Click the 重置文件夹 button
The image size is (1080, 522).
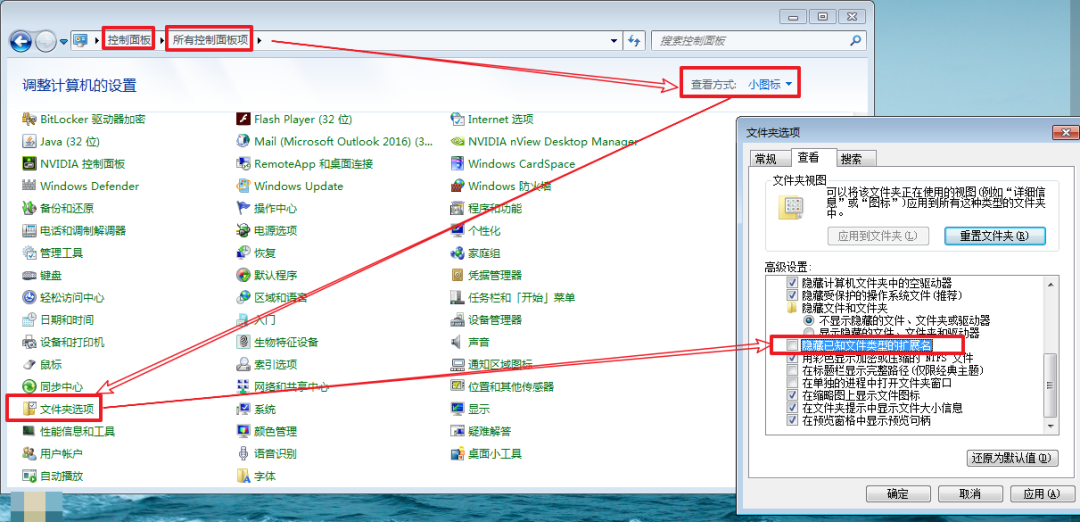click(995, 236)
